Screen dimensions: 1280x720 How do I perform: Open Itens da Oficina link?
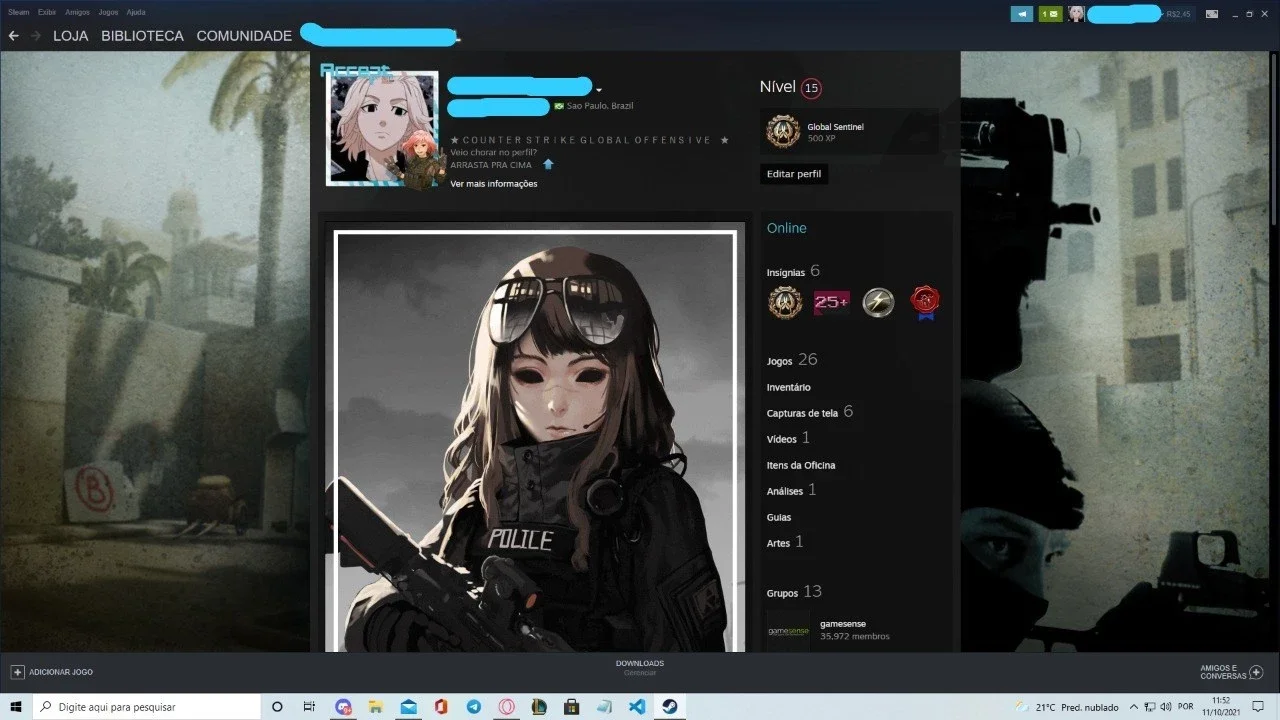point(801,465)
